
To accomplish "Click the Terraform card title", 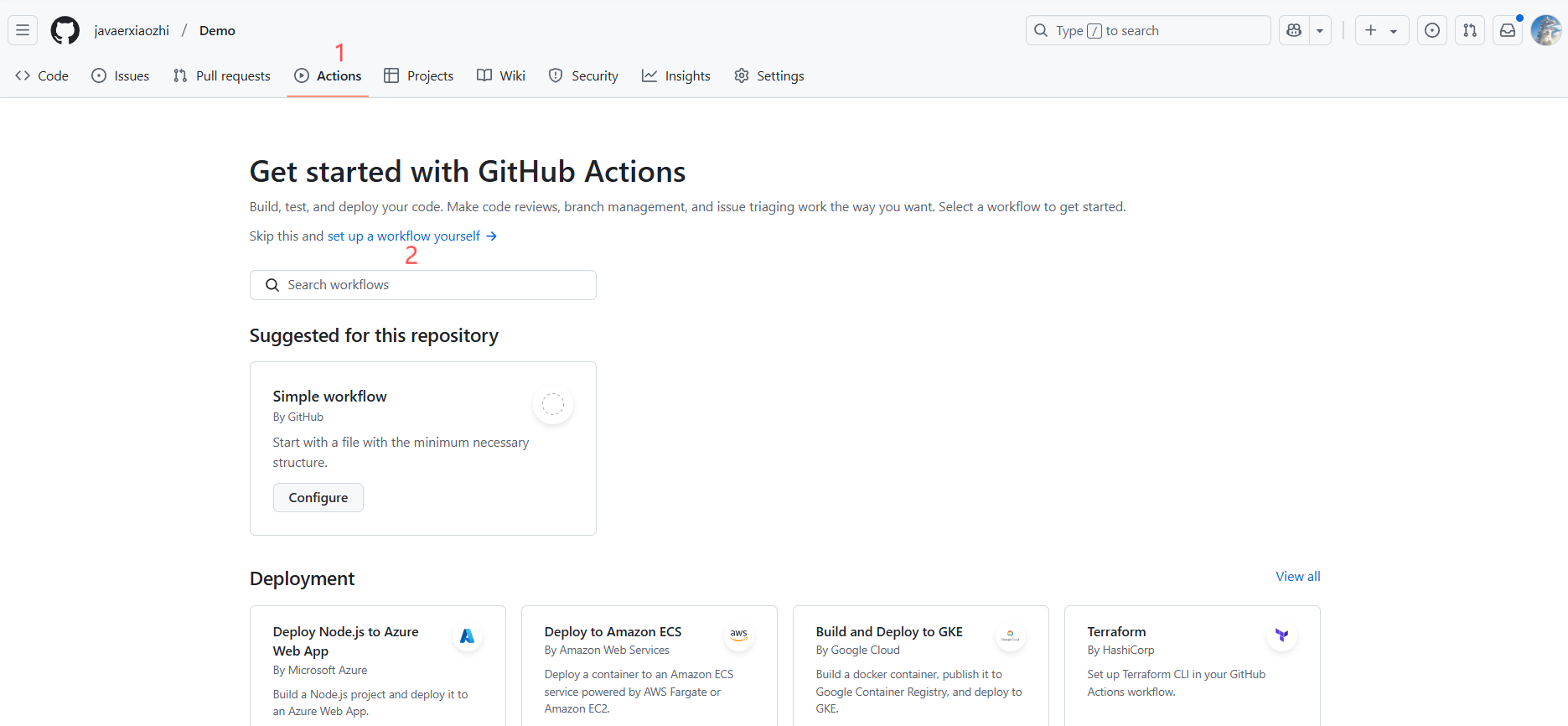I will point(1116,632).
